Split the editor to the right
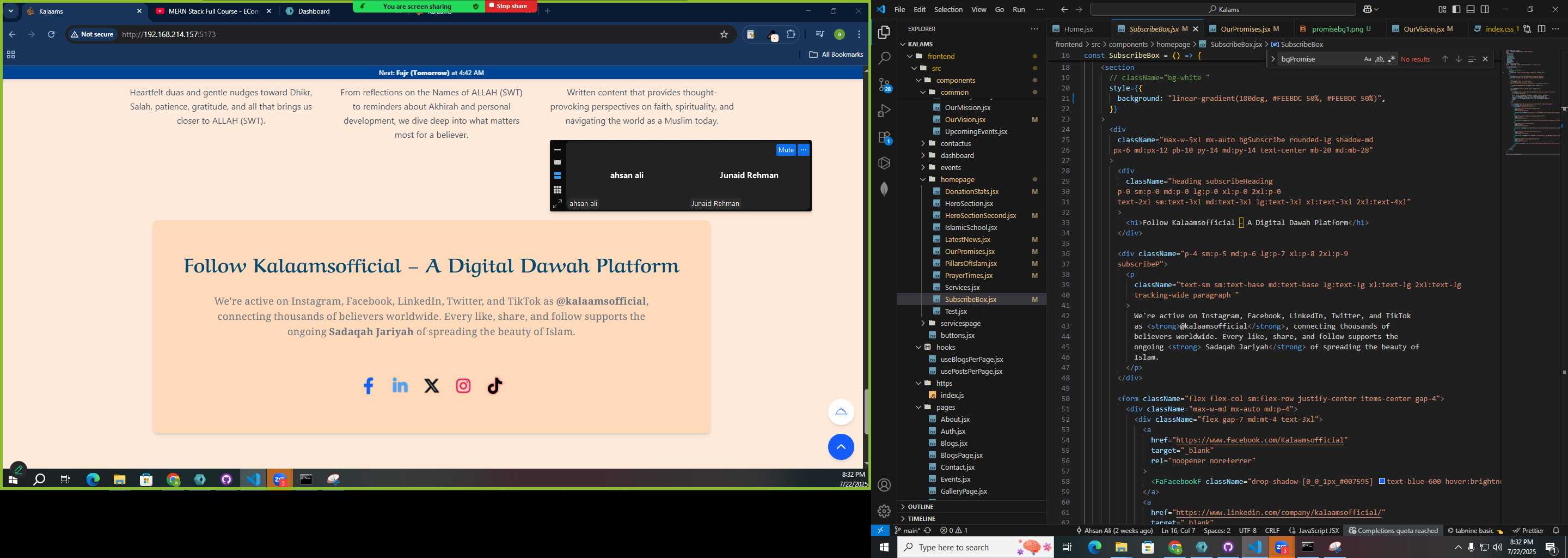The height and width of the screenshot is (558, 1568). [1541, 29]
